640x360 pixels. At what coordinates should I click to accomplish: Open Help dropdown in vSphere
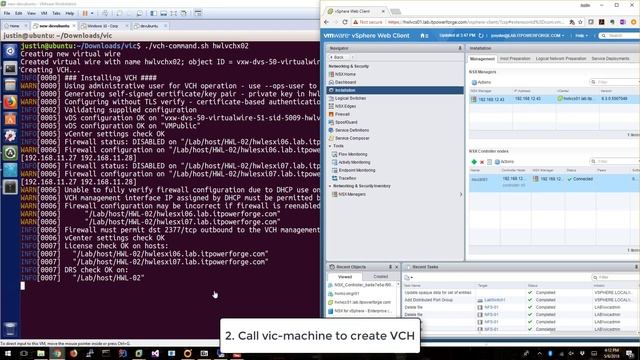click(581, 36)
